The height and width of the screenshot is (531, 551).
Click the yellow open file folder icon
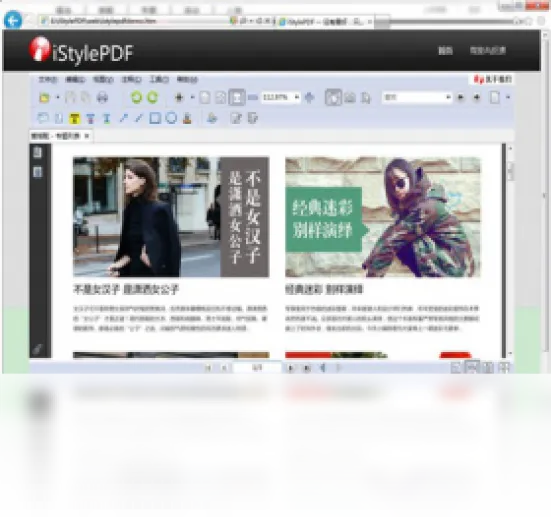click(x=45, y=97)
